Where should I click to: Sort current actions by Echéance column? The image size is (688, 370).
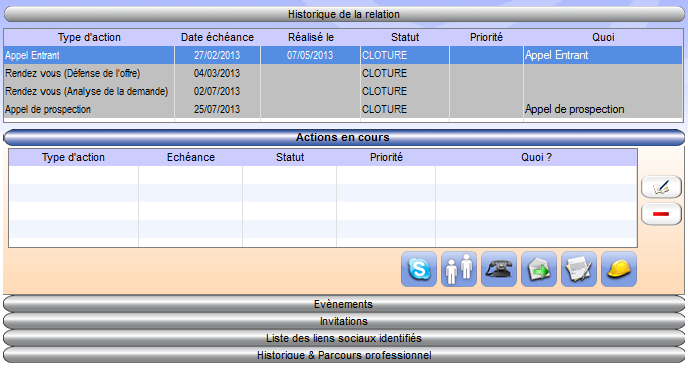[x=190, y=157]
